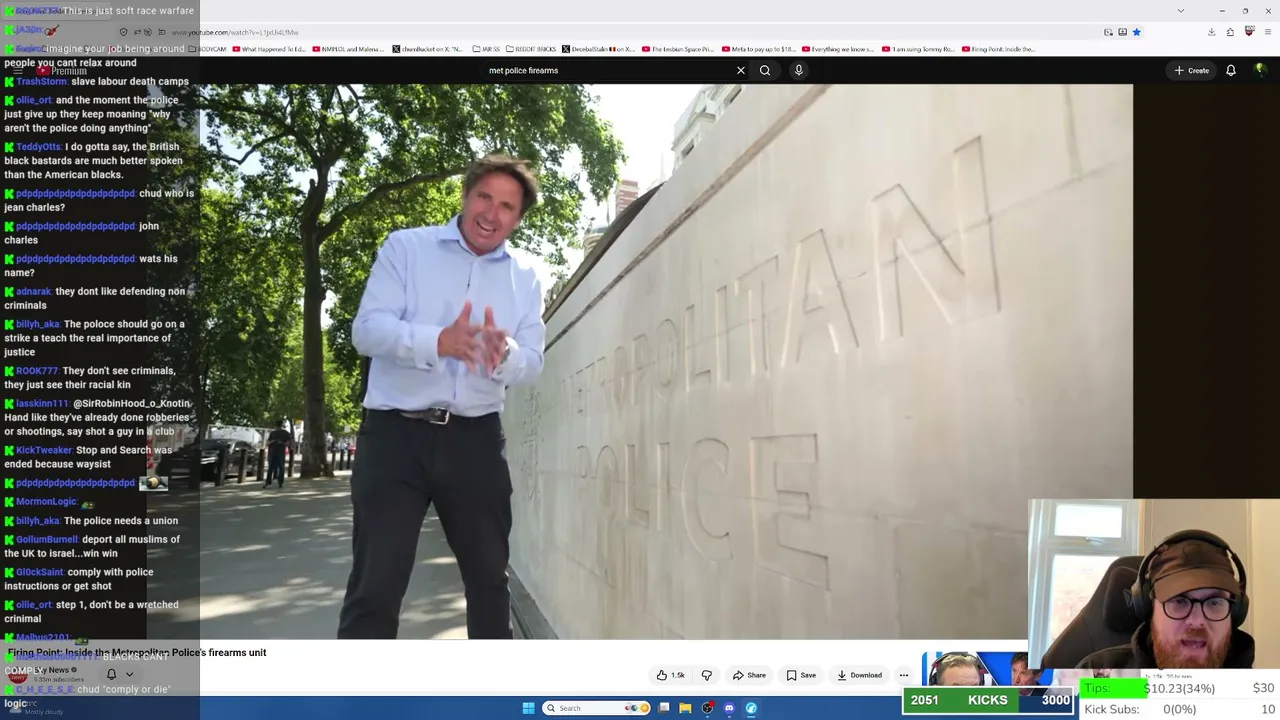The image size is (1280, 720).
Task: Toggle channel subscription notification bell
Action: point(111,674)
